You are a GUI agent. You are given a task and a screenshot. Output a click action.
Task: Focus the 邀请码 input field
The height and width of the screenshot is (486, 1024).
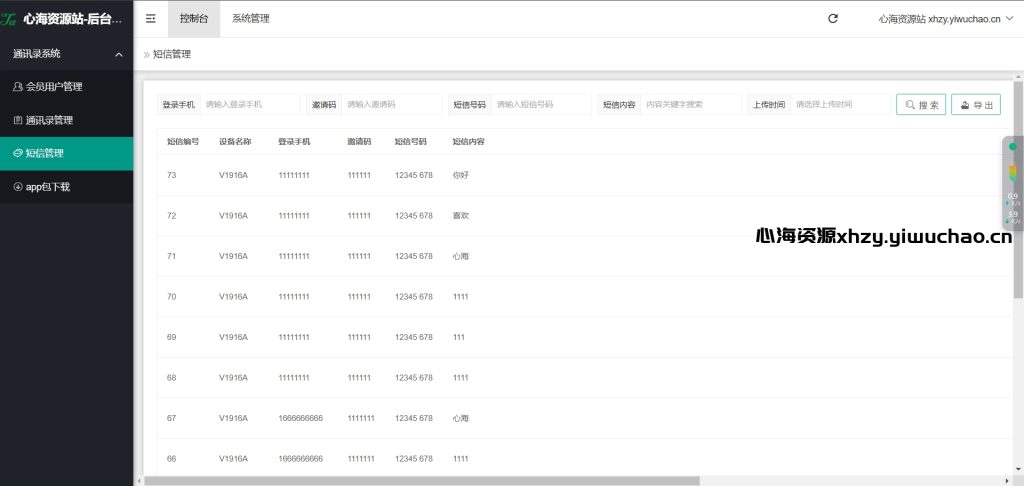[392, 105]
